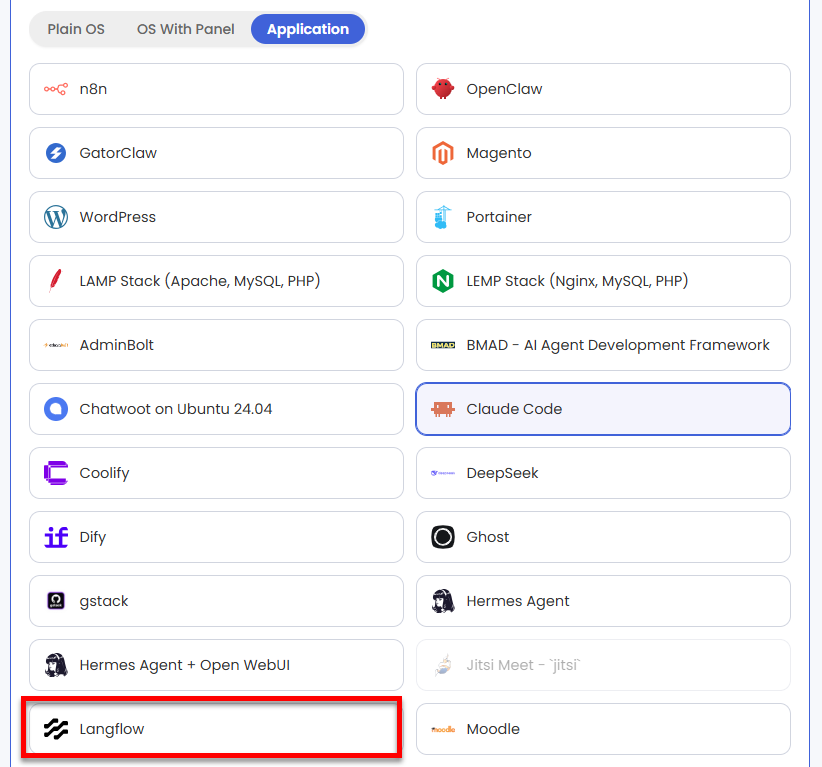The image size is (822, 767).
Task: Select the GatorClaw label
Action: (x=118, y=153)
